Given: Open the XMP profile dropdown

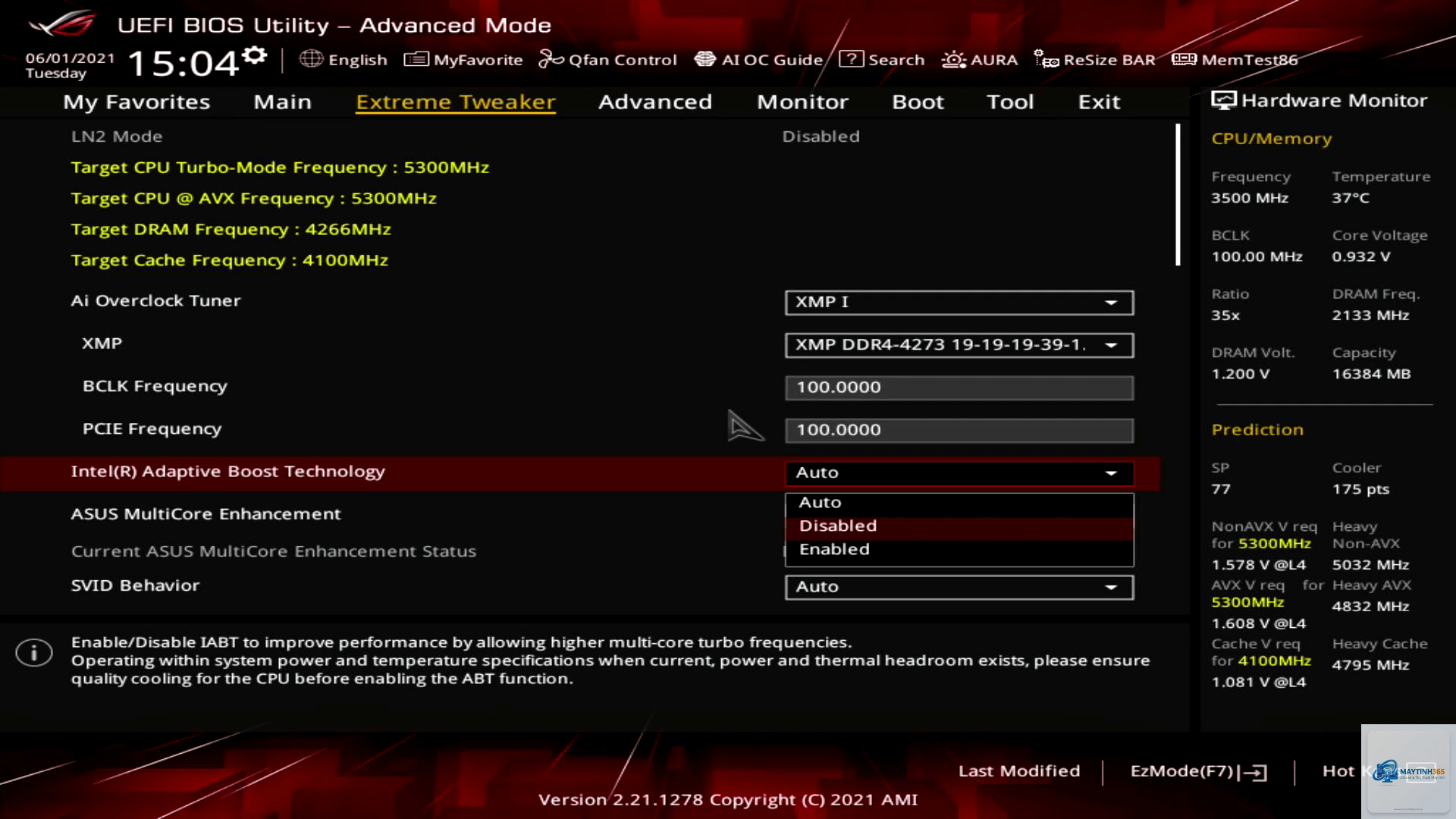Looking at the screenshot, I should click(x=959, y=345).
